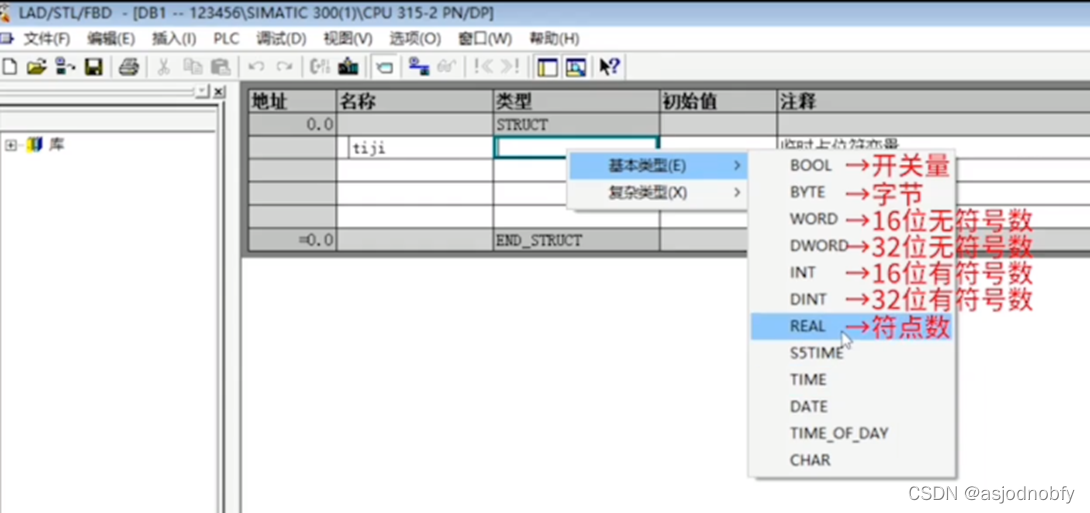Click the STRUCT type cell
The height and width of the screenshot is (513, 1090).
coord(576,125)
